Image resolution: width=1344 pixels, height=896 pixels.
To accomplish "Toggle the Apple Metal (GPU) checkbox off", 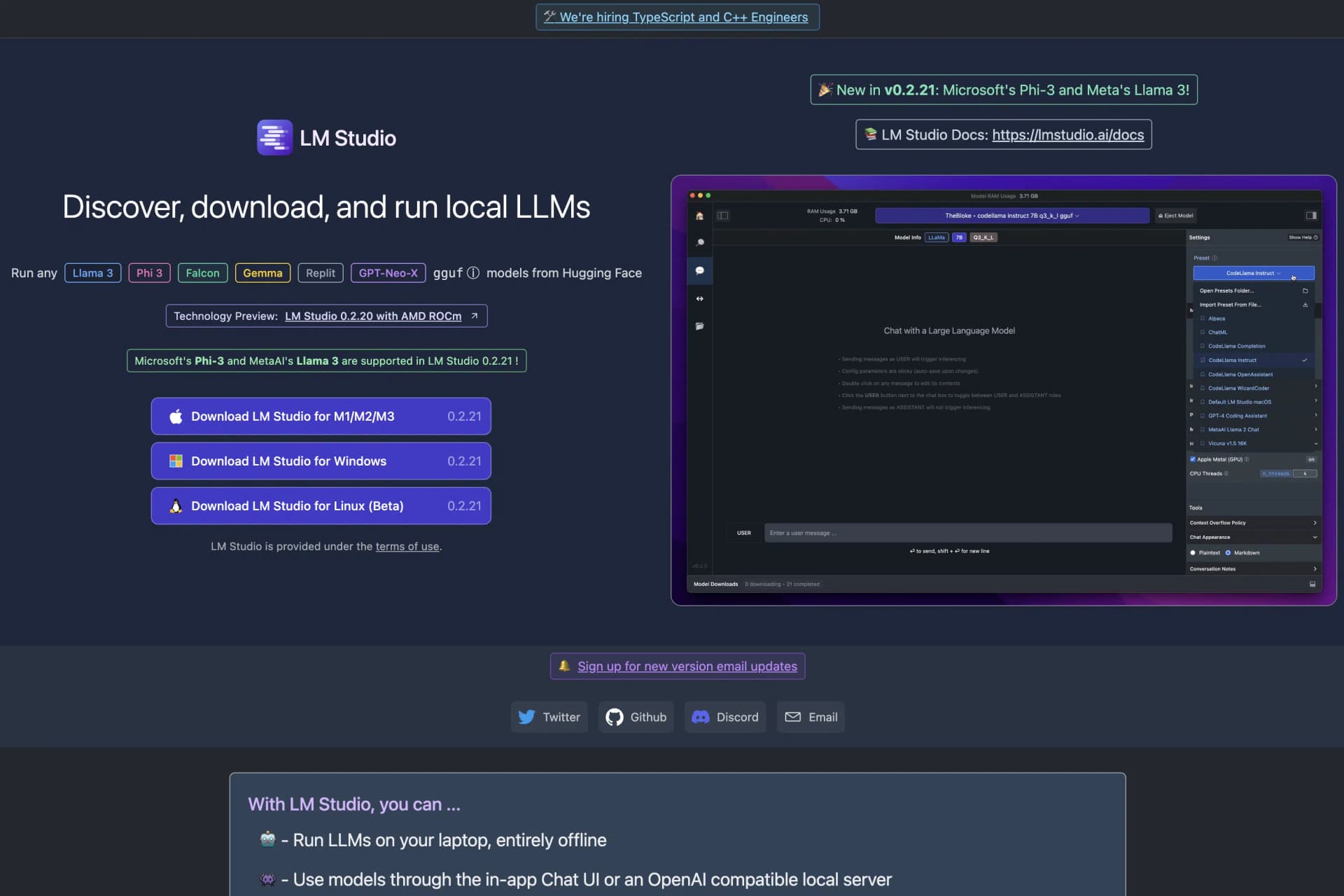I will coord(1193,459).
